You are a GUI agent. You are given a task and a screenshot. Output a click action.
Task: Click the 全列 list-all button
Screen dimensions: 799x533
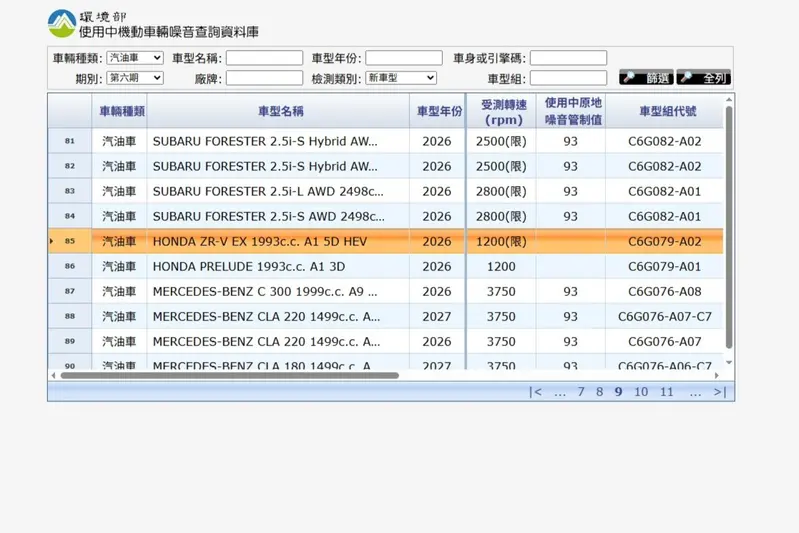coord(704,77)
